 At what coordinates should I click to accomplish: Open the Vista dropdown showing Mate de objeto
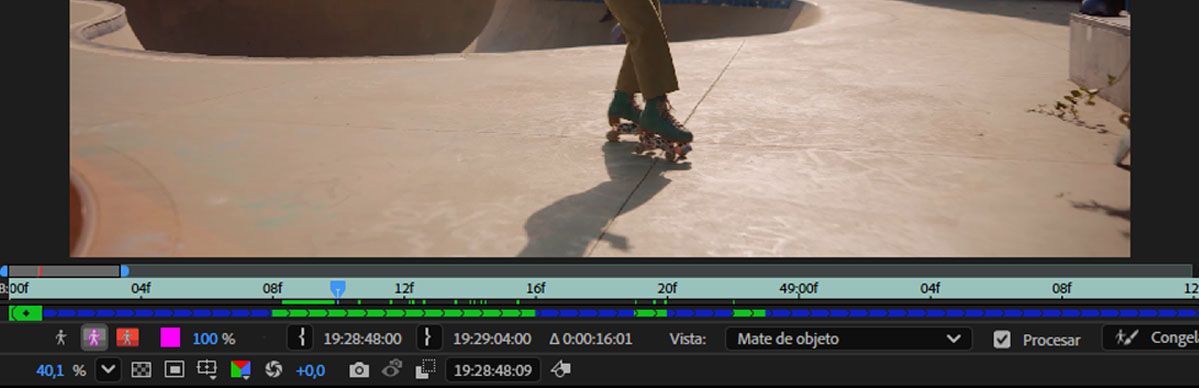tap(848, 339)
